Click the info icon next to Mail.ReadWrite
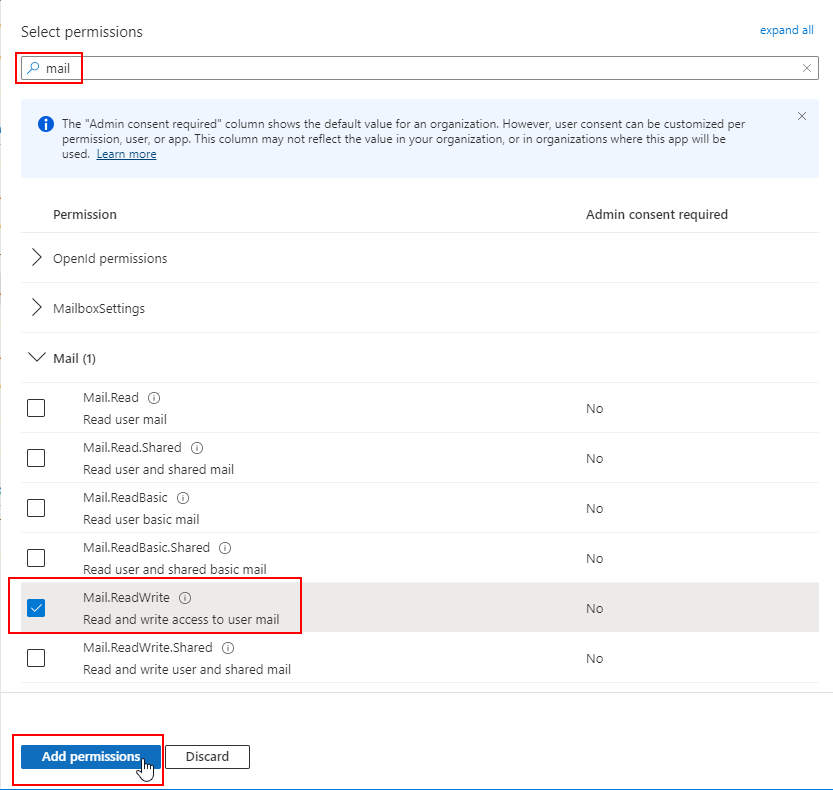This screenshot has width=833, height=790. point(185,598)
